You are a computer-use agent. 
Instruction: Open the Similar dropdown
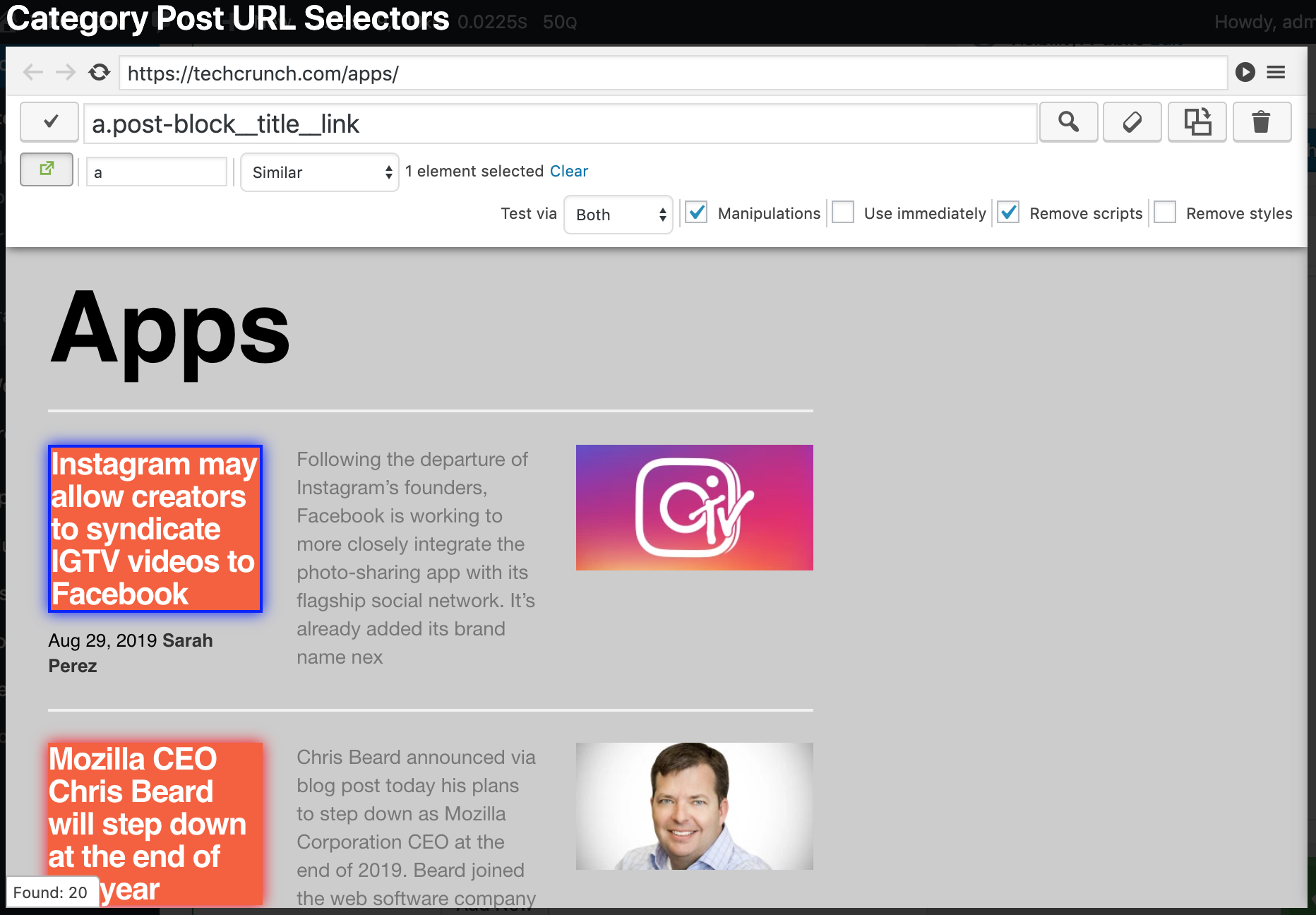click(x=320, y=172)
